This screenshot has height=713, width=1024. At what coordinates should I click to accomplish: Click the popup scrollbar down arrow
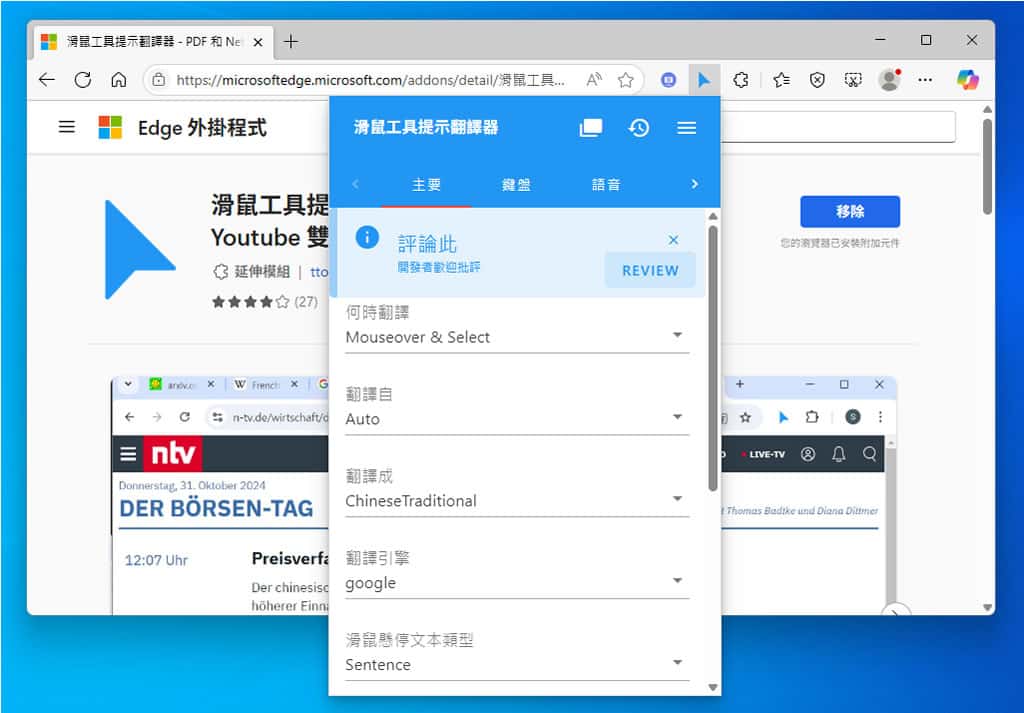(712, 687)
